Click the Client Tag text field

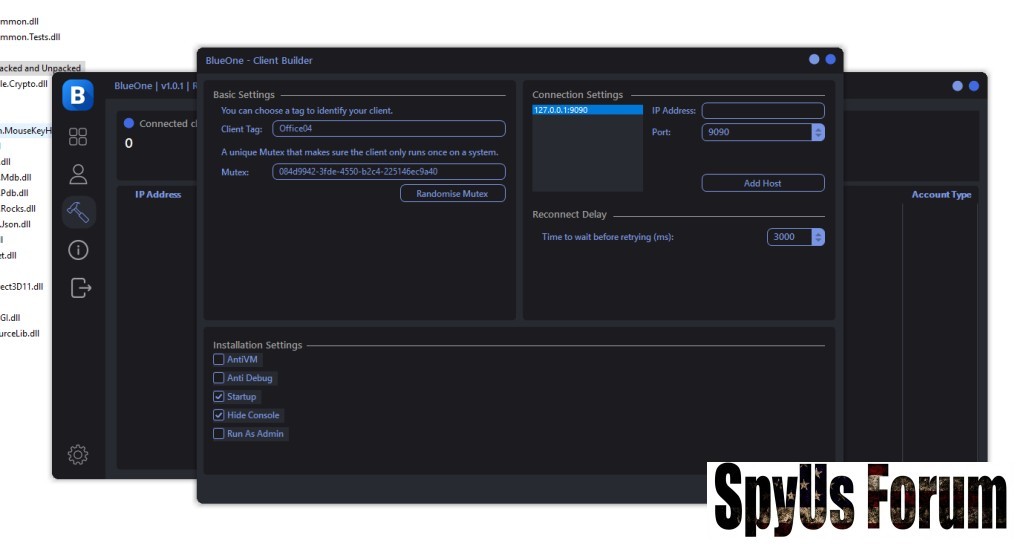pos(388,129)
